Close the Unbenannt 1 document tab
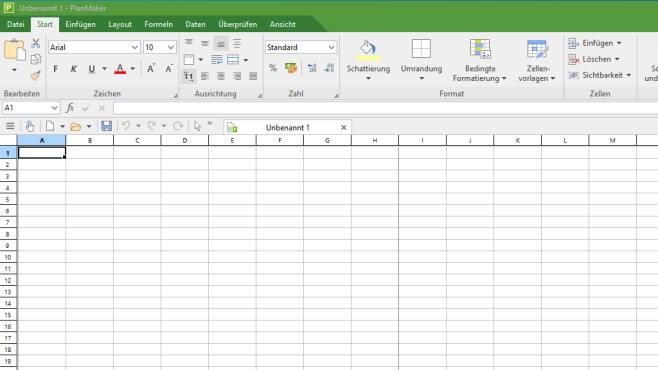 [344, 128]
